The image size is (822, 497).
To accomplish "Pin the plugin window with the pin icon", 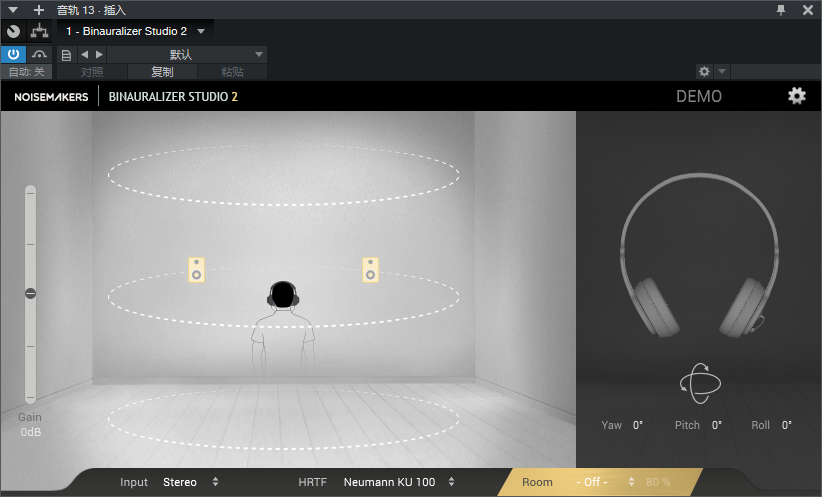I will tap(781, 9).
